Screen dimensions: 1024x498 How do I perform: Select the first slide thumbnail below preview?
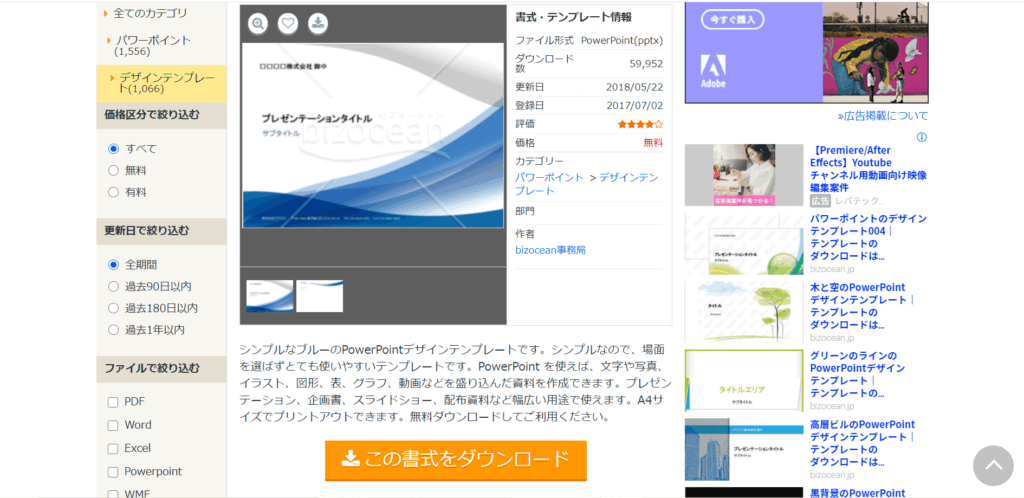point(270,296)
